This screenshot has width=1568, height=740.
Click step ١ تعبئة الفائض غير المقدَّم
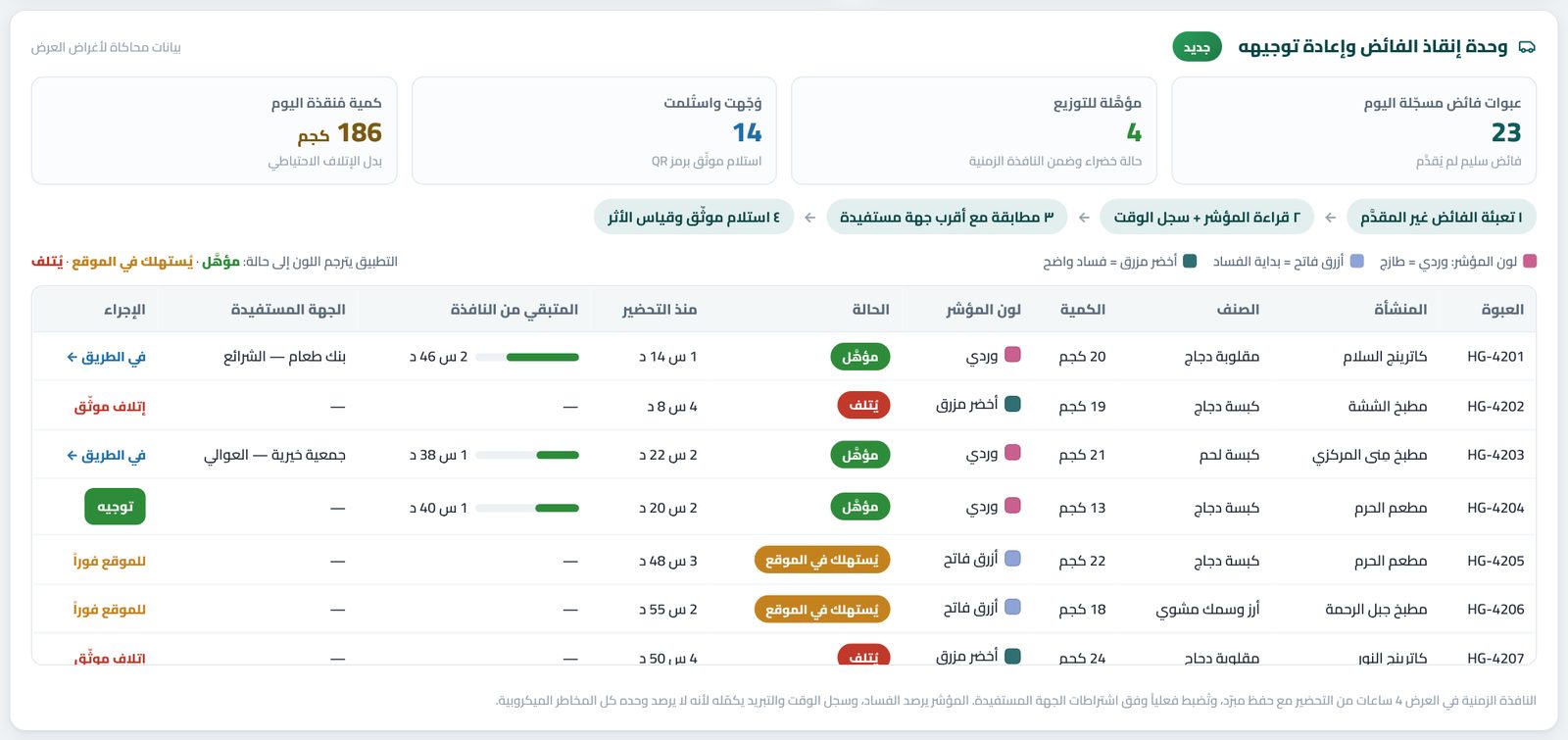[x=1442, y=217]
